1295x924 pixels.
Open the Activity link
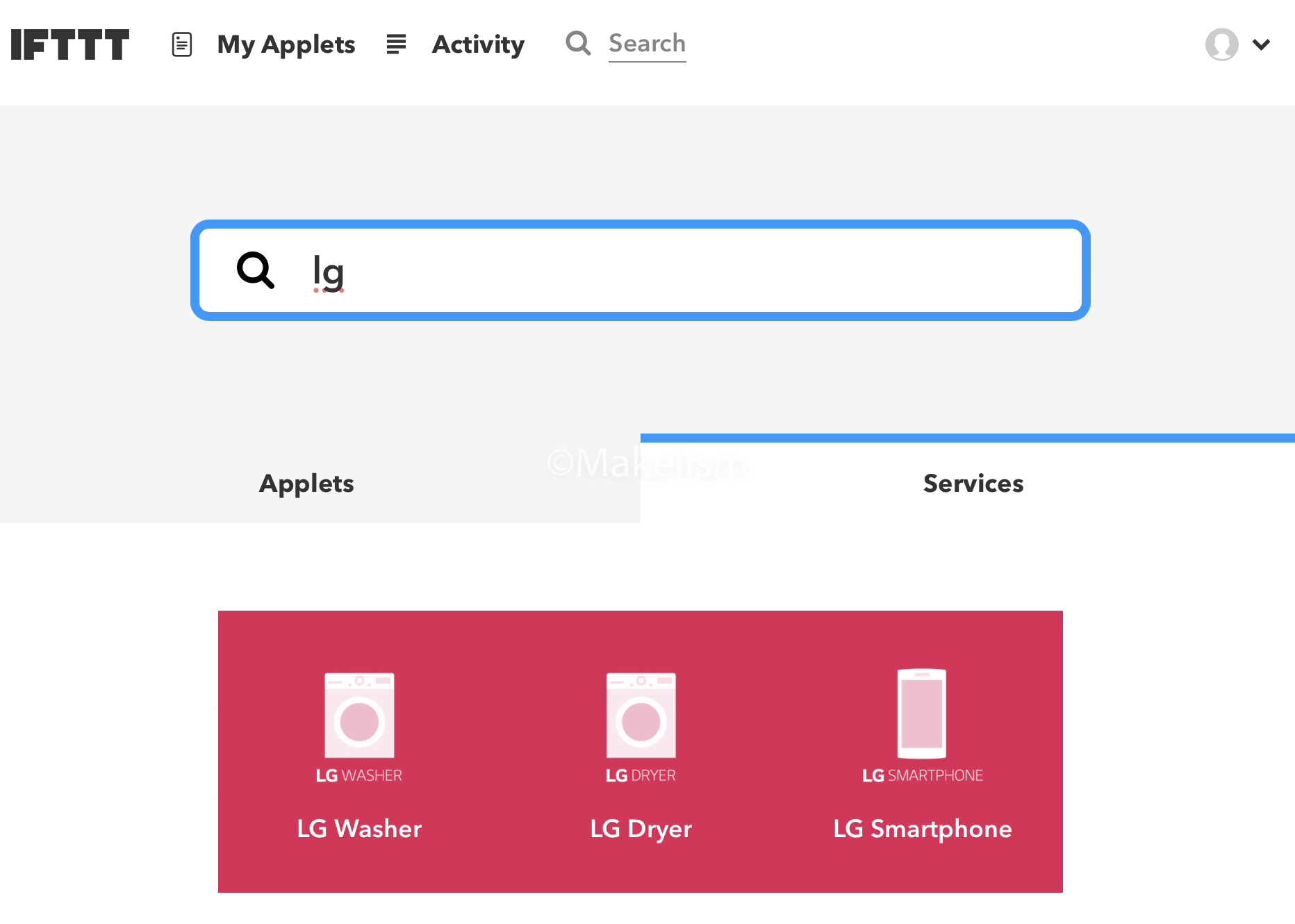[478, 44]
